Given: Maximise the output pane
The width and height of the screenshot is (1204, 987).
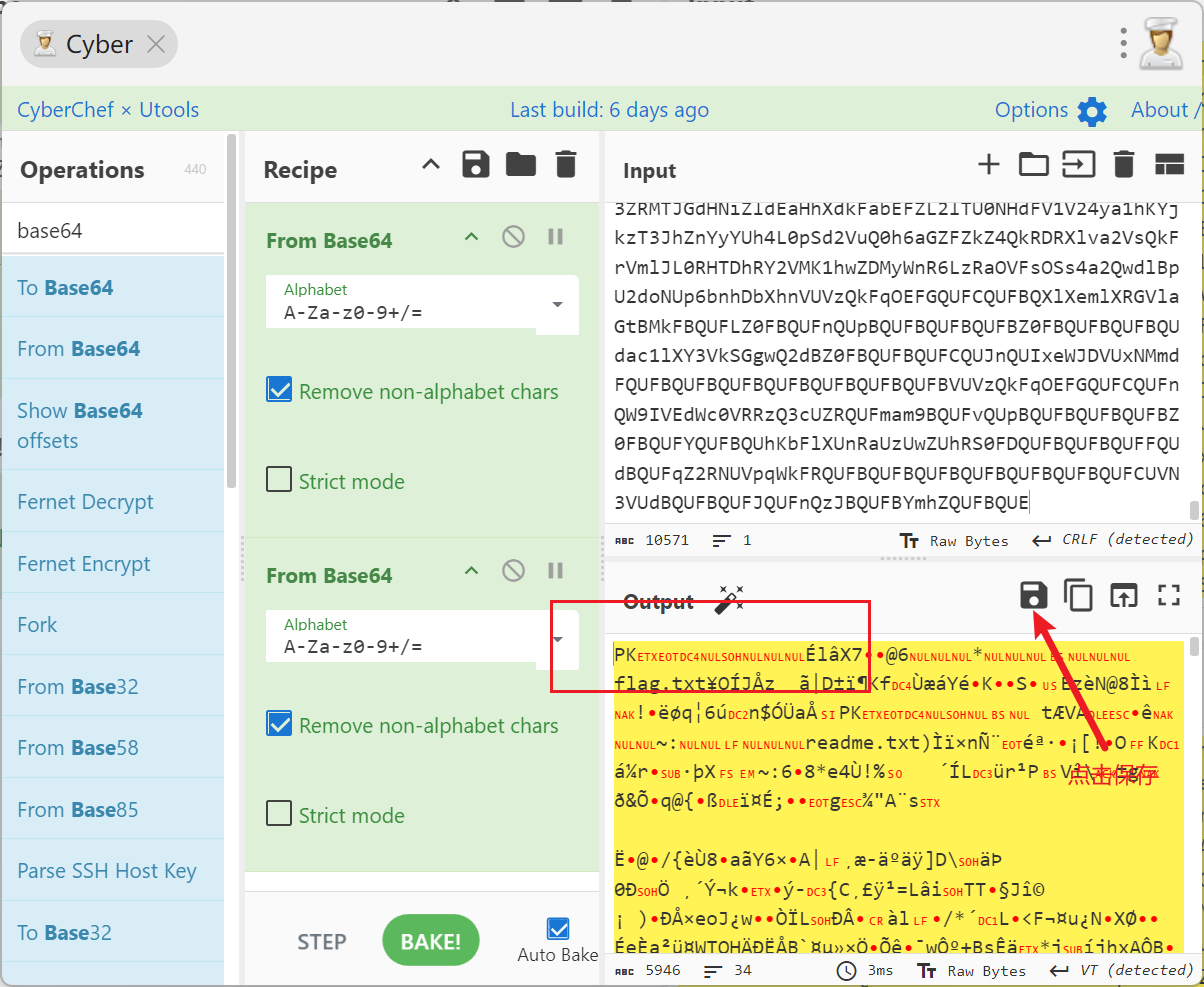Looking at the screenshot, I should (1169, 596).
